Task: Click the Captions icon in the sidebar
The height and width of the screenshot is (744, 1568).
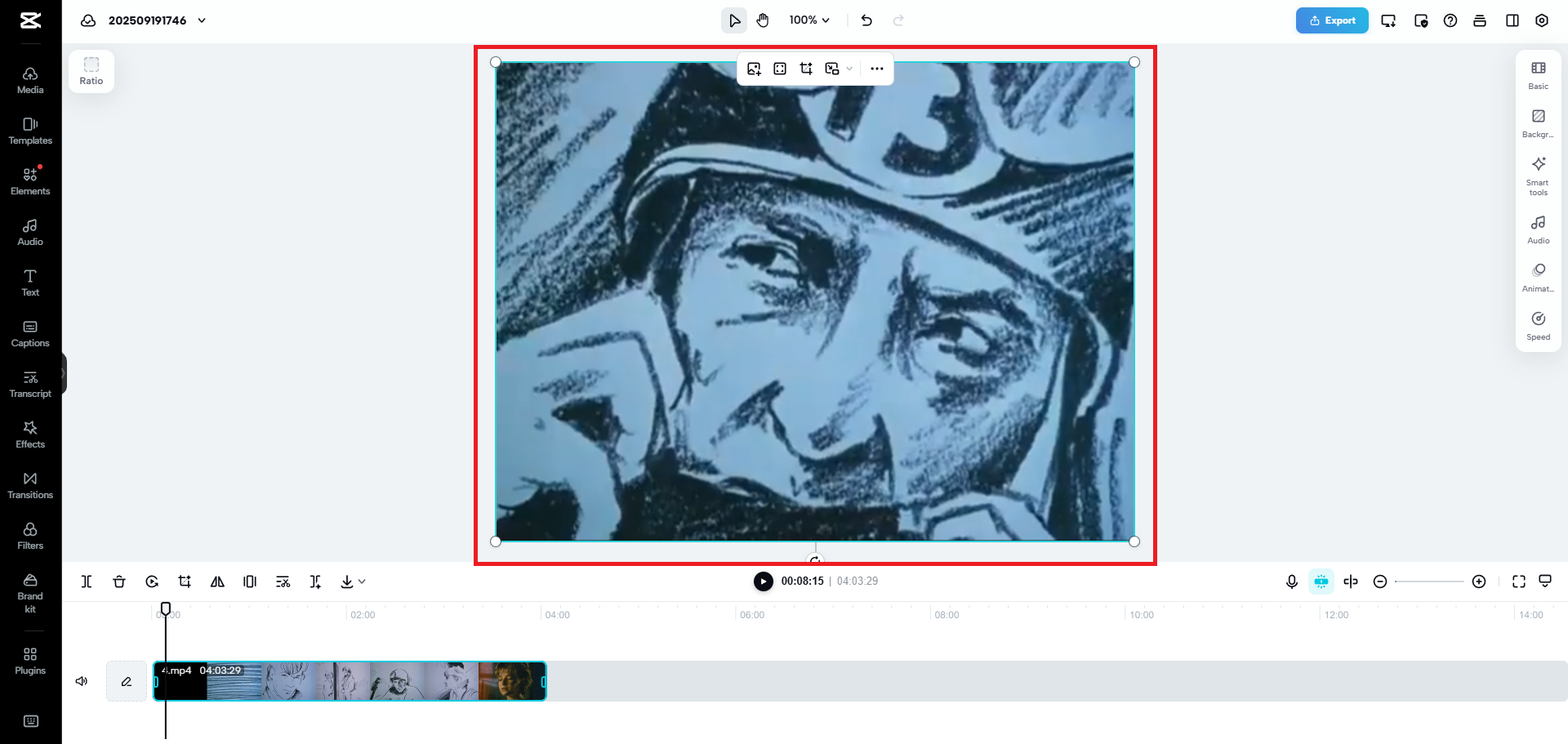Action: point(29,332)
